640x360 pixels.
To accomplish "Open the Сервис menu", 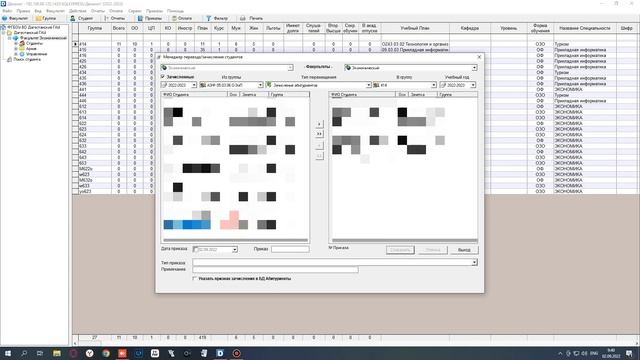I will point(135,11).
